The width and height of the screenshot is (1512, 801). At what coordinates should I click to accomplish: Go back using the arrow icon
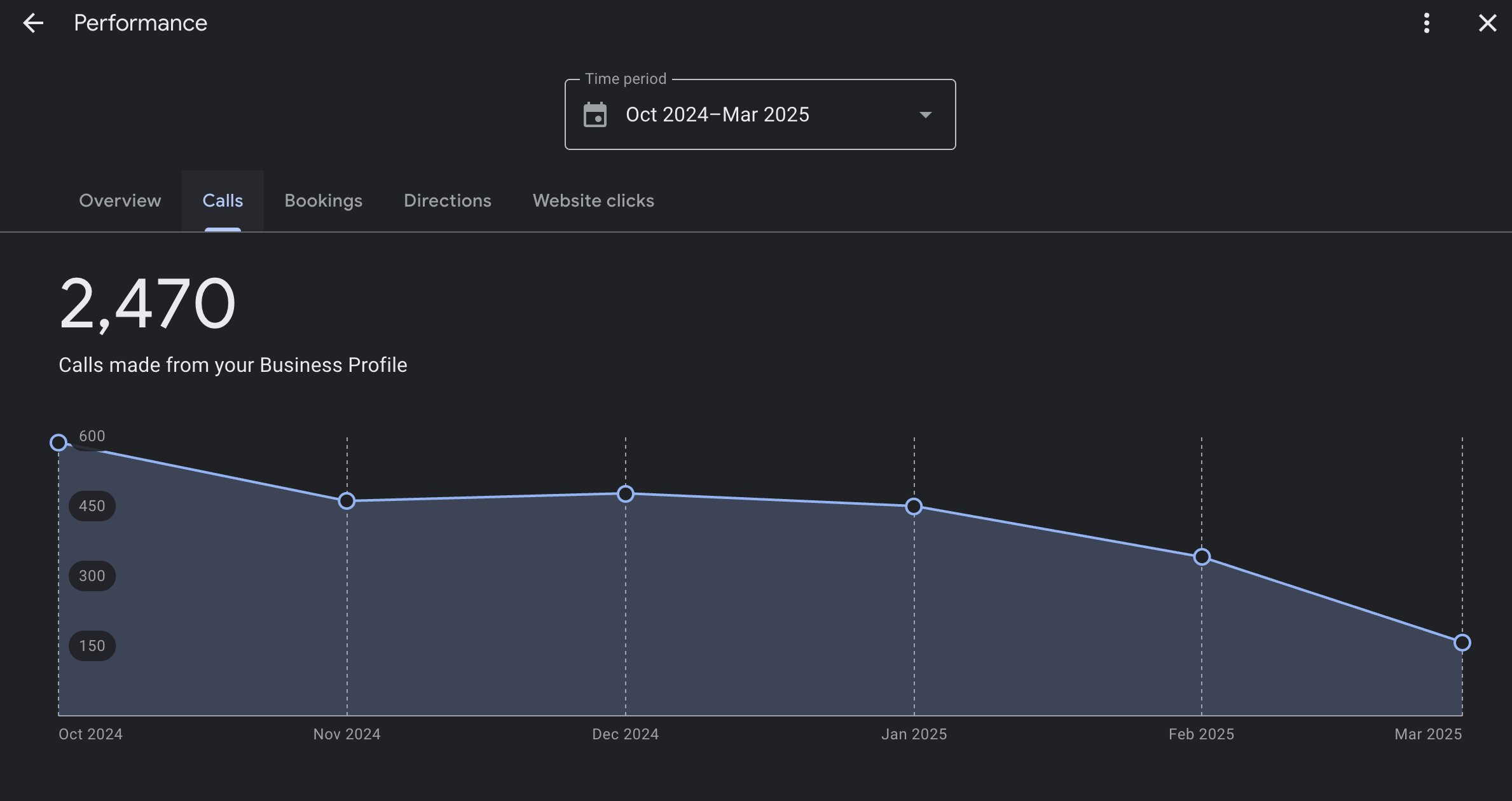pos(33,24)
